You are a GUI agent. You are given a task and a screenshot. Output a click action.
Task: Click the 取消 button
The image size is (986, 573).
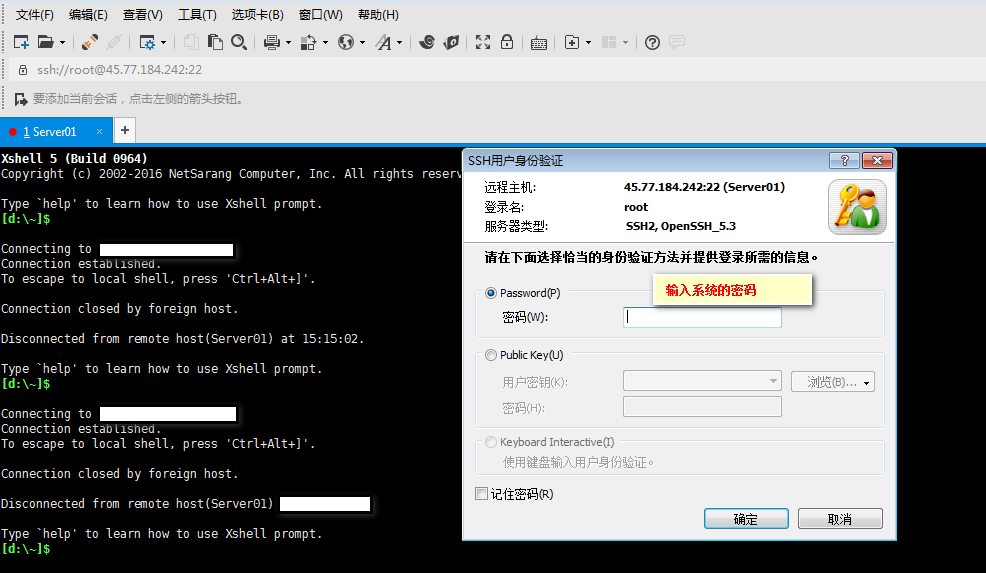coord(840,519)
